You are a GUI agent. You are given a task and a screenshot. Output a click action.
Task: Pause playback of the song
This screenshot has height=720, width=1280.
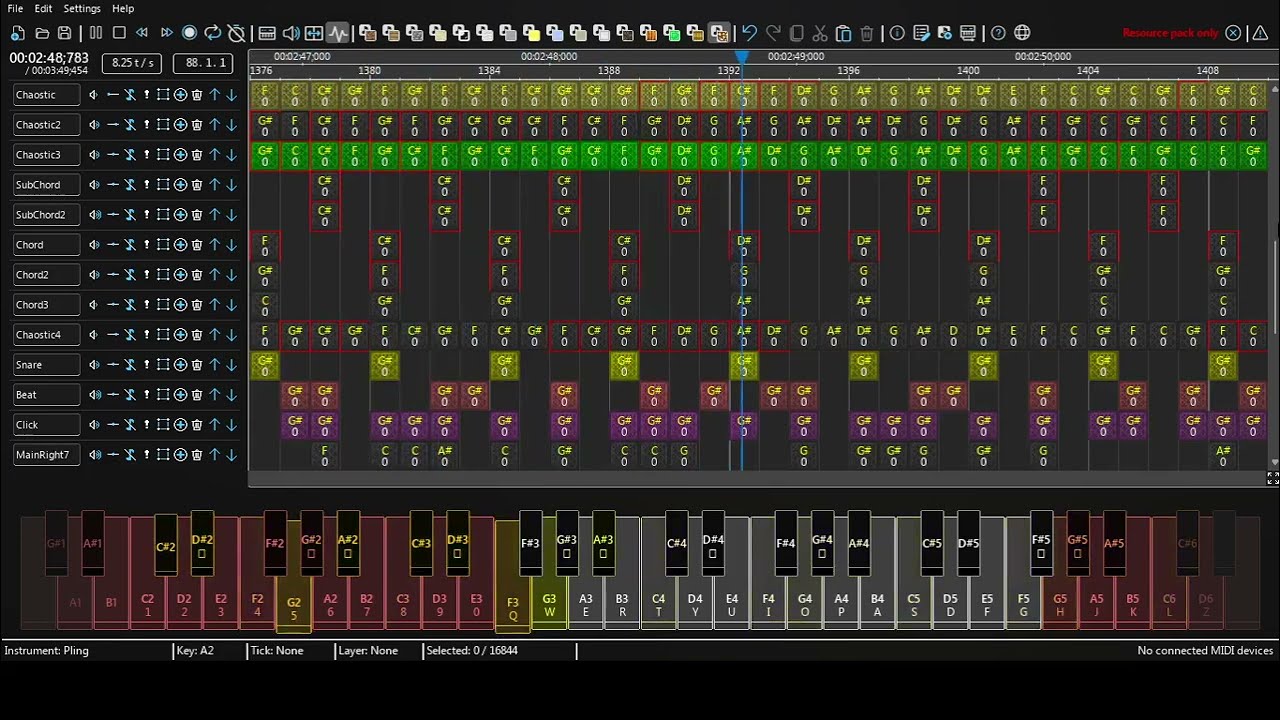96,33
